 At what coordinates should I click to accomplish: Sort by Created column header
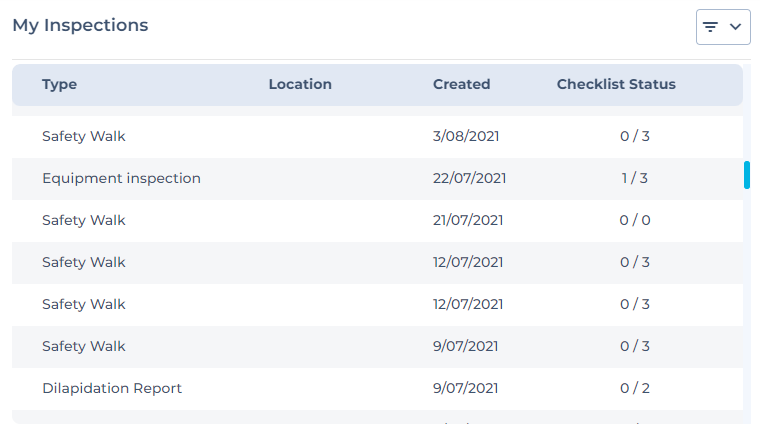(x=461, y=84)
